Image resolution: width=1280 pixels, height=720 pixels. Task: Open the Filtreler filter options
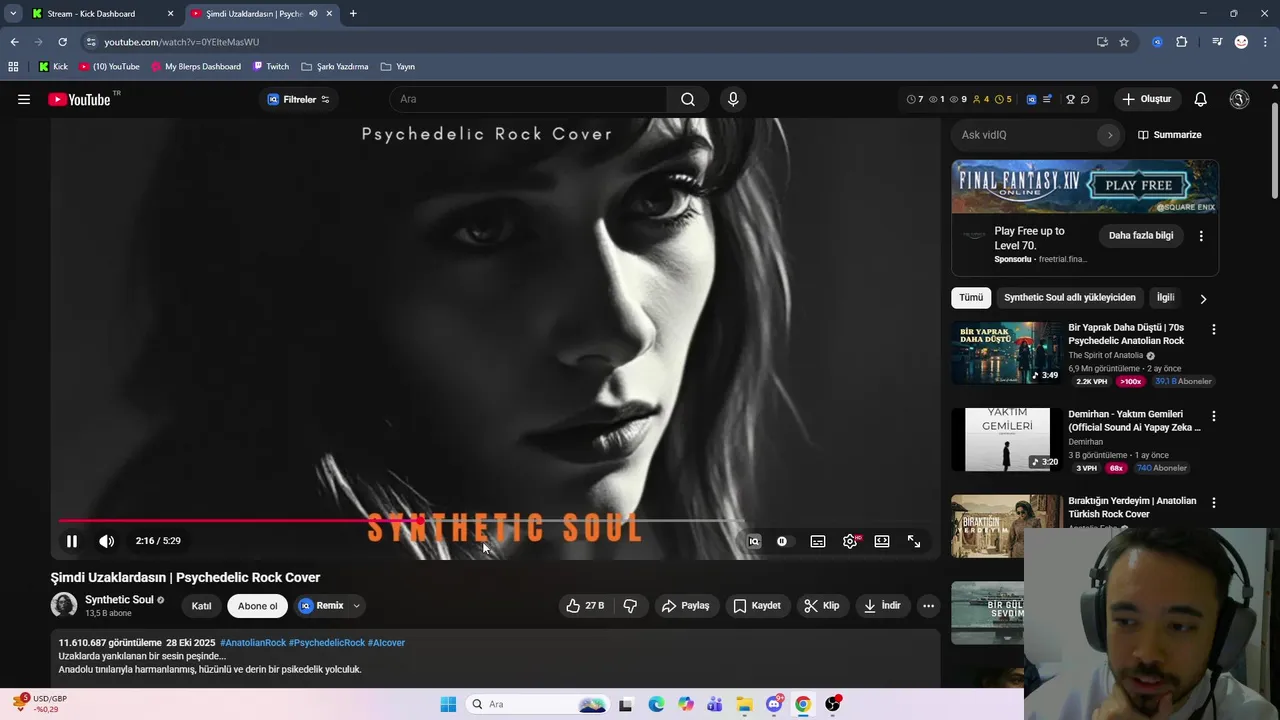[299, 99]
